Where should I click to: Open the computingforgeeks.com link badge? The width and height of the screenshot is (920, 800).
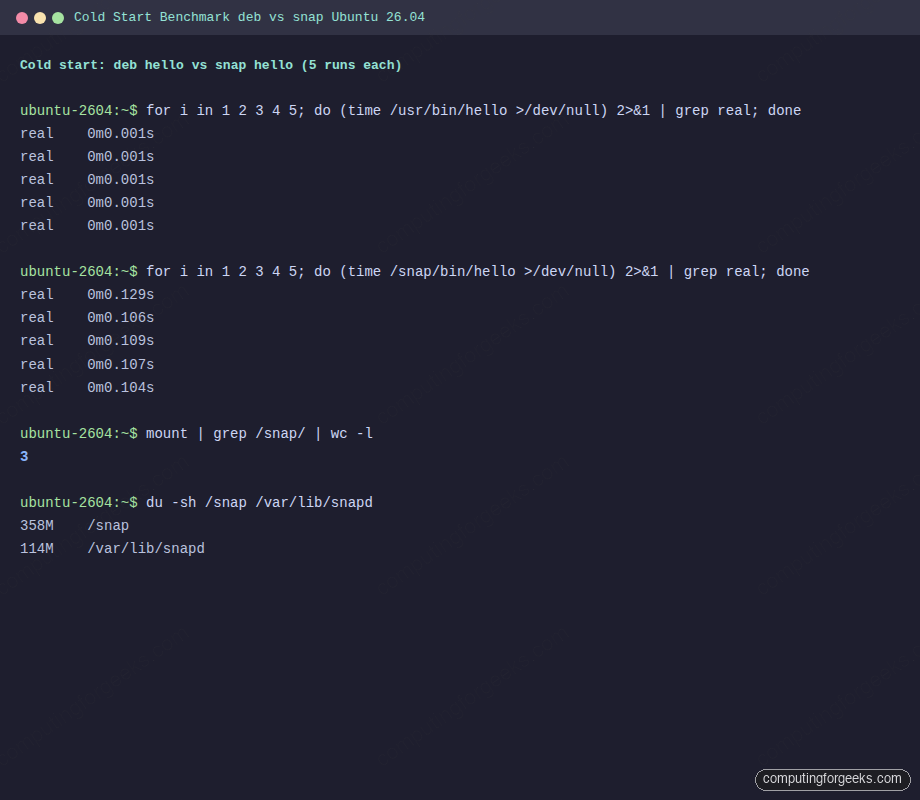(832, 779)
